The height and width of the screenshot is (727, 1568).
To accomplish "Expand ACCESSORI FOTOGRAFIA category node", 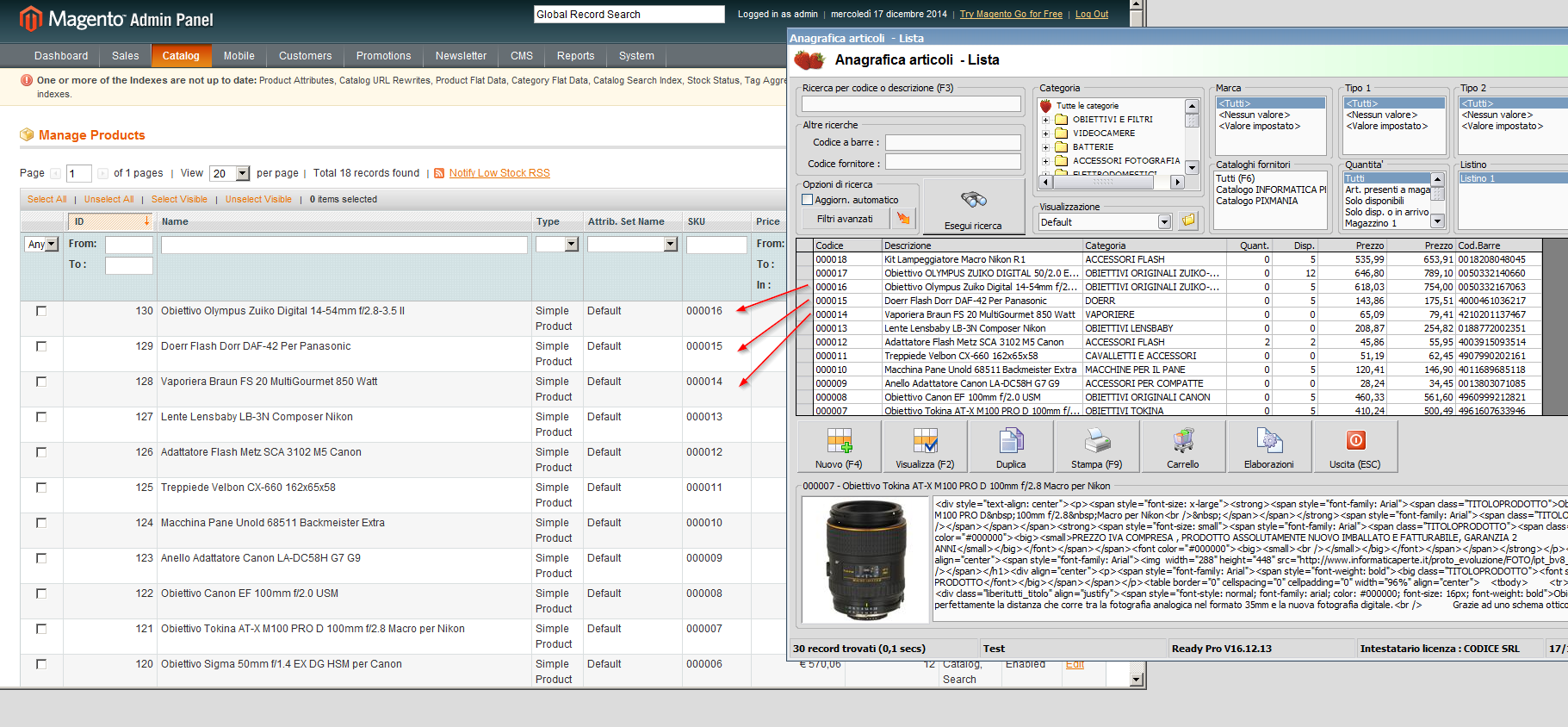I will tap(1045, 161).
